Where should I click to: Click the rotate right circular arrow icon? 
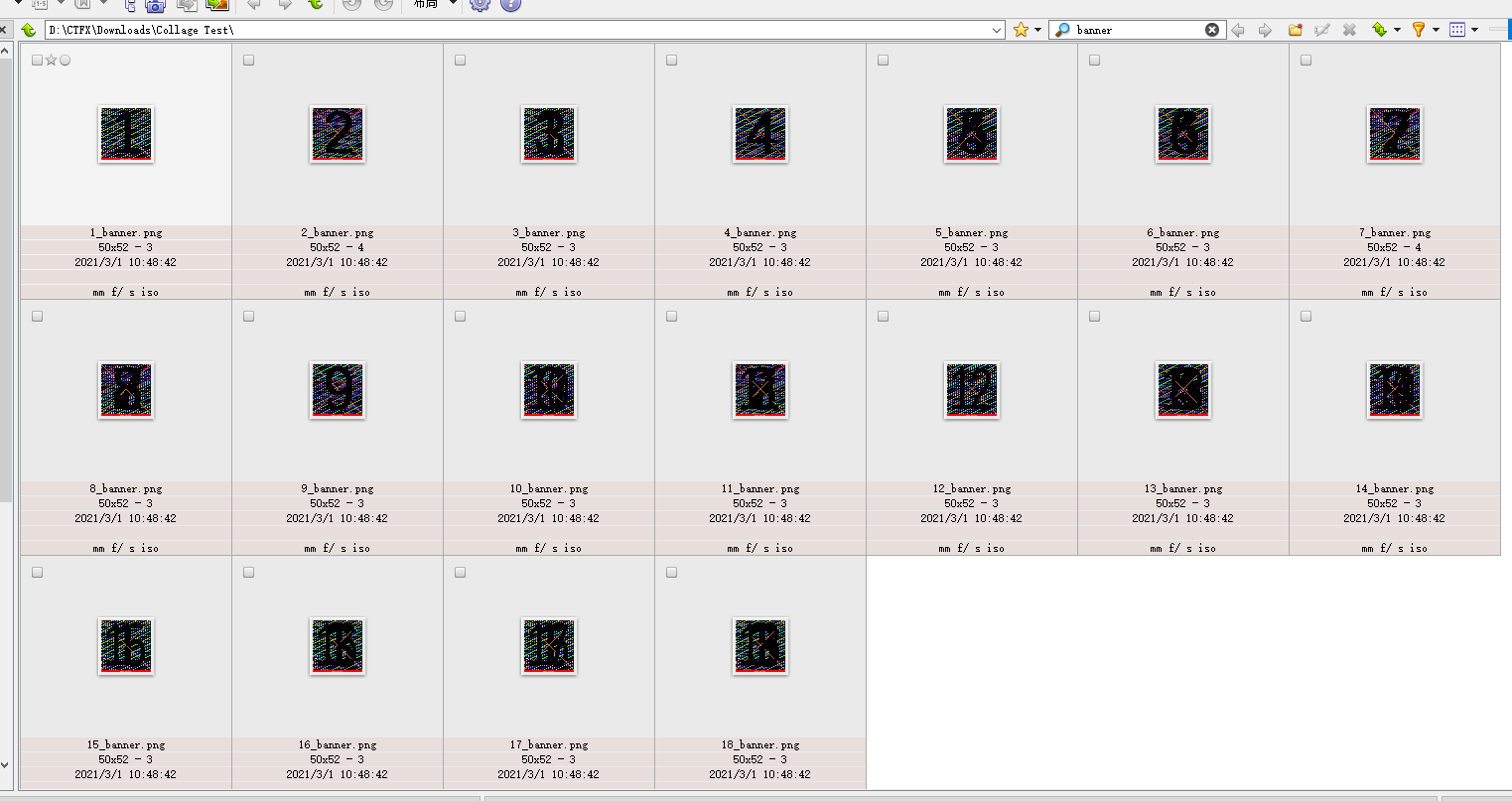383,5
